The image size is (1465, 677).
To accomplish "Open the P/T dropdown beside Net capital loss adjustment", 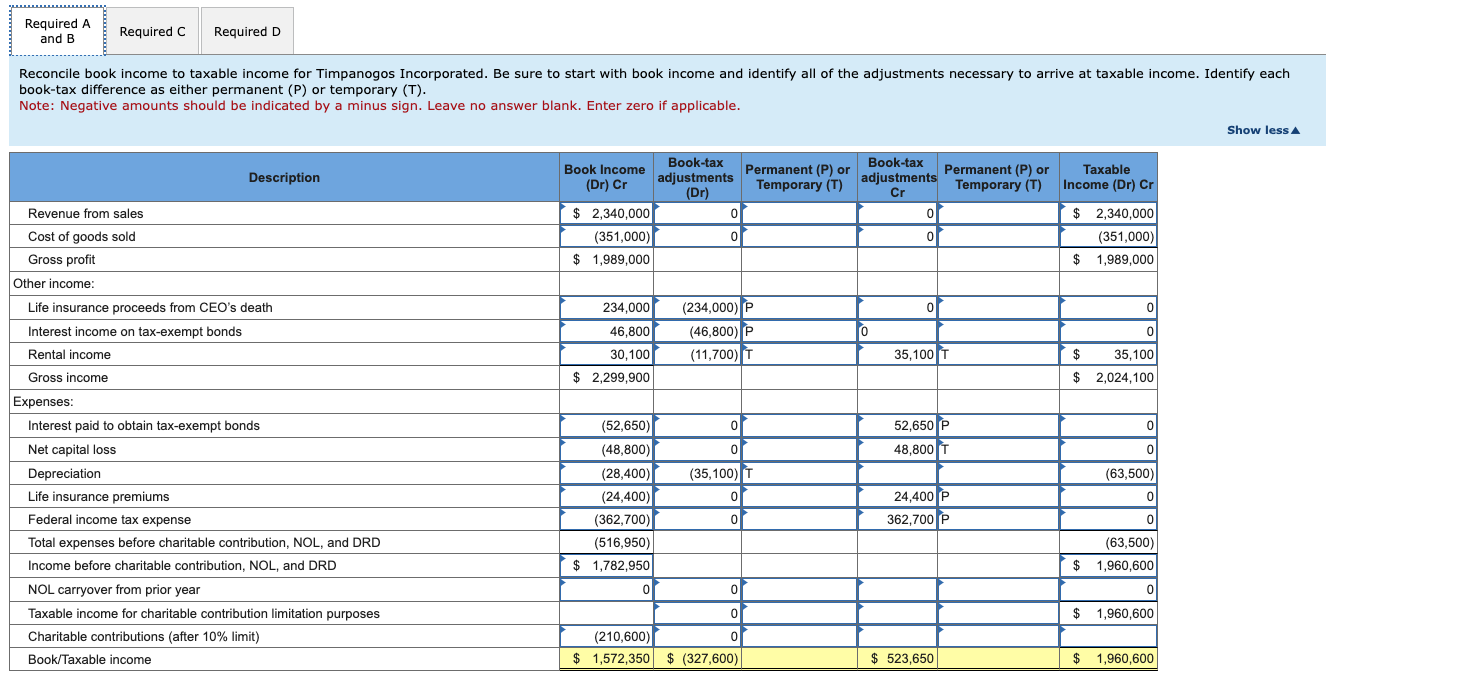I will [x=997, y=449].
